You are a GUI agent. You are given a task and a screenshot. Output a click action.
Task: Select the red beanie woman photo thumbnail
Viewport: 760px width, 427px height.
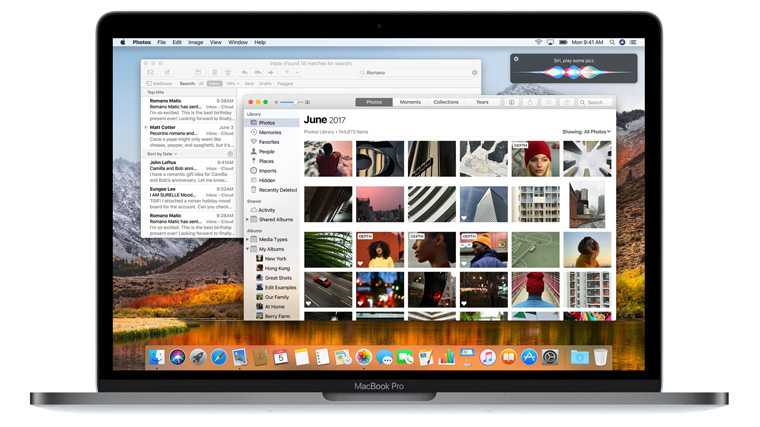point(535,158)
